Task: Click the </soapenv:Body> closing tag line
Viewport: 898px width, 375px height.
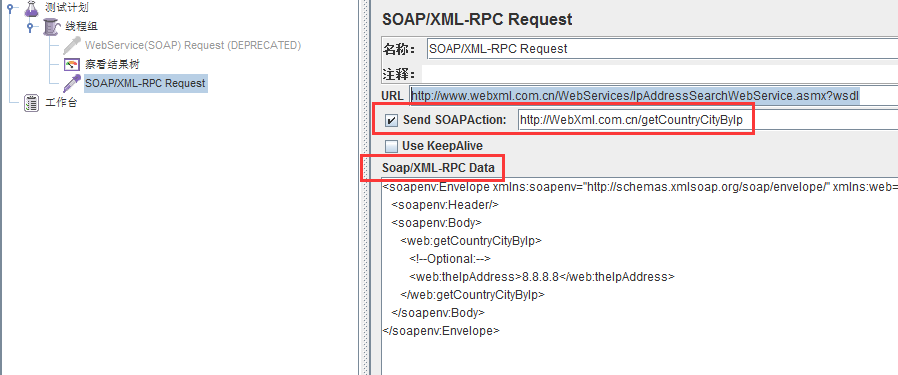Action: (438, 313)
